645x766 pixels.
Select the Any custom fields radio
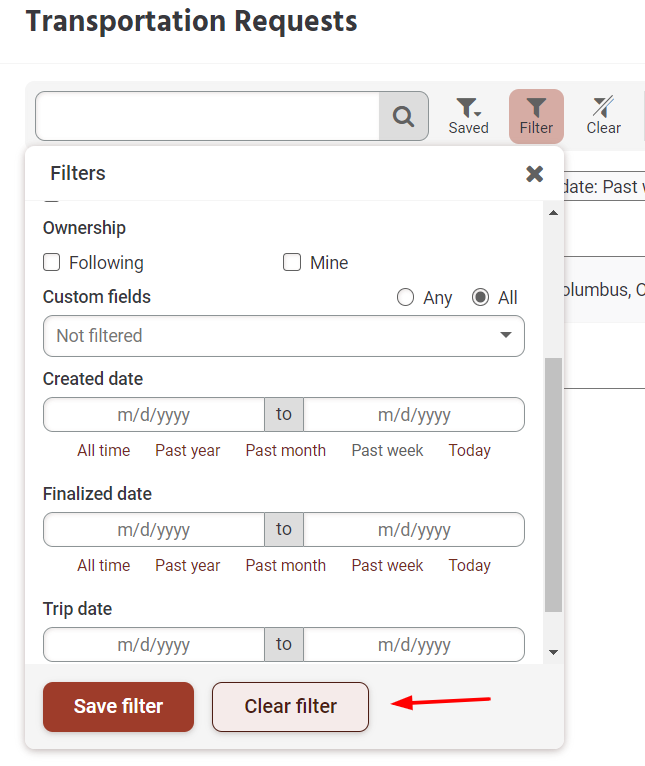[405, 297]
